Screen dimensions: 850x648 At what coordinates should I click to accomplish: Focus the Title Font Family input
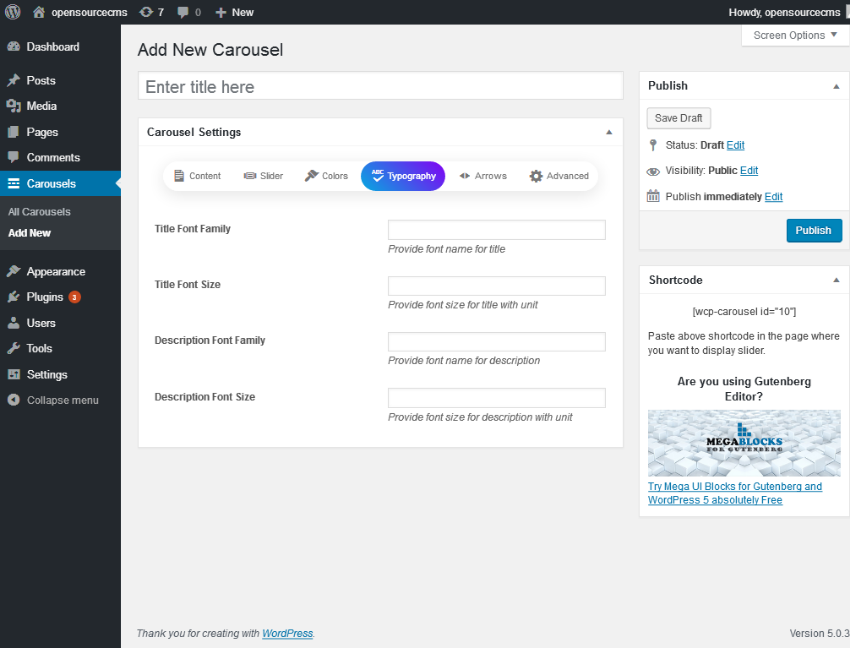[497, 230]
